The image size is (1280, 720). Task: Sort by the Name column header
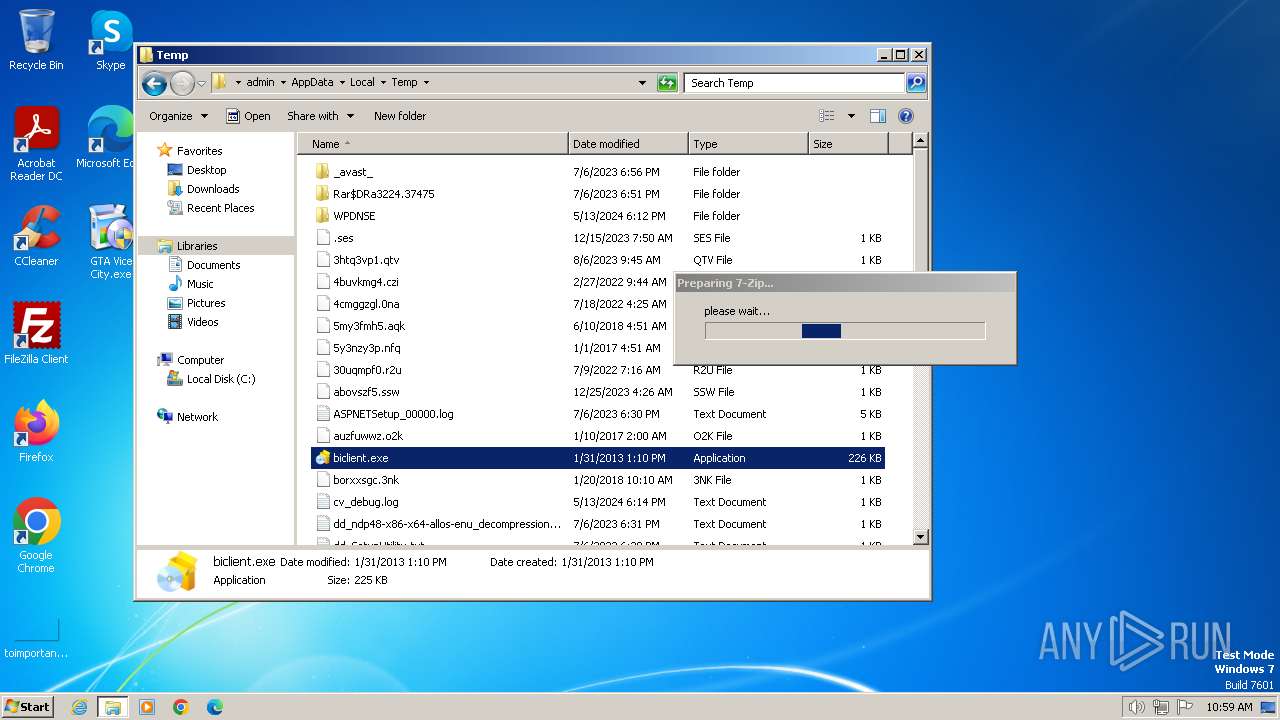coord(432,144)
